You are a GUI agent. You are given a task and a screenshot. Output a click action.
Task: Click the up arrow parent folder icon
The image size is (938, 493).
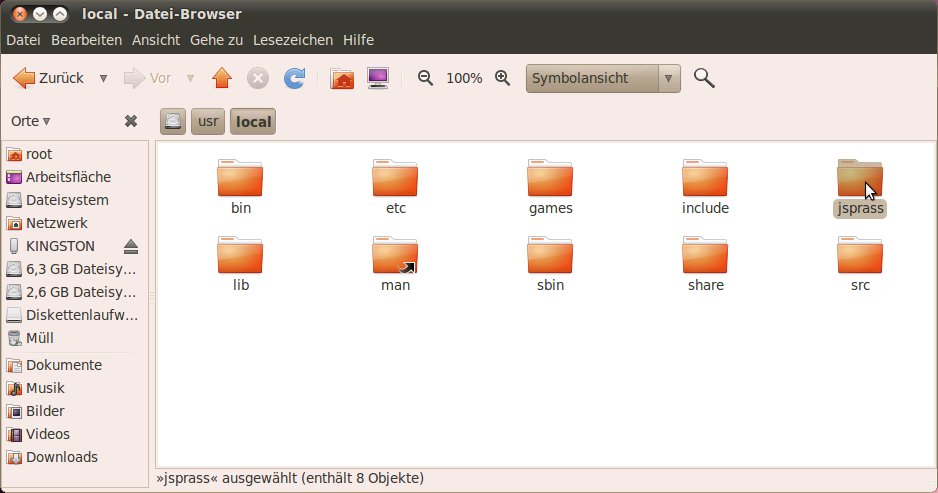tap(222, 78)
